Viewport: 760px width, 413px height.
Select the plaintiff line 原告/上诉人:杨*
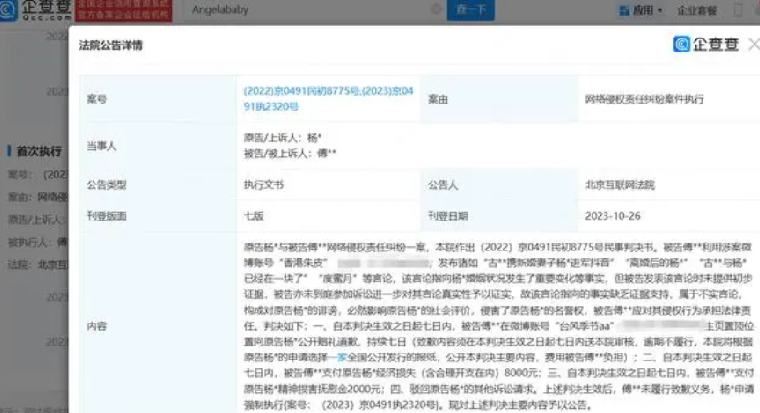click(x=283, y=138)
